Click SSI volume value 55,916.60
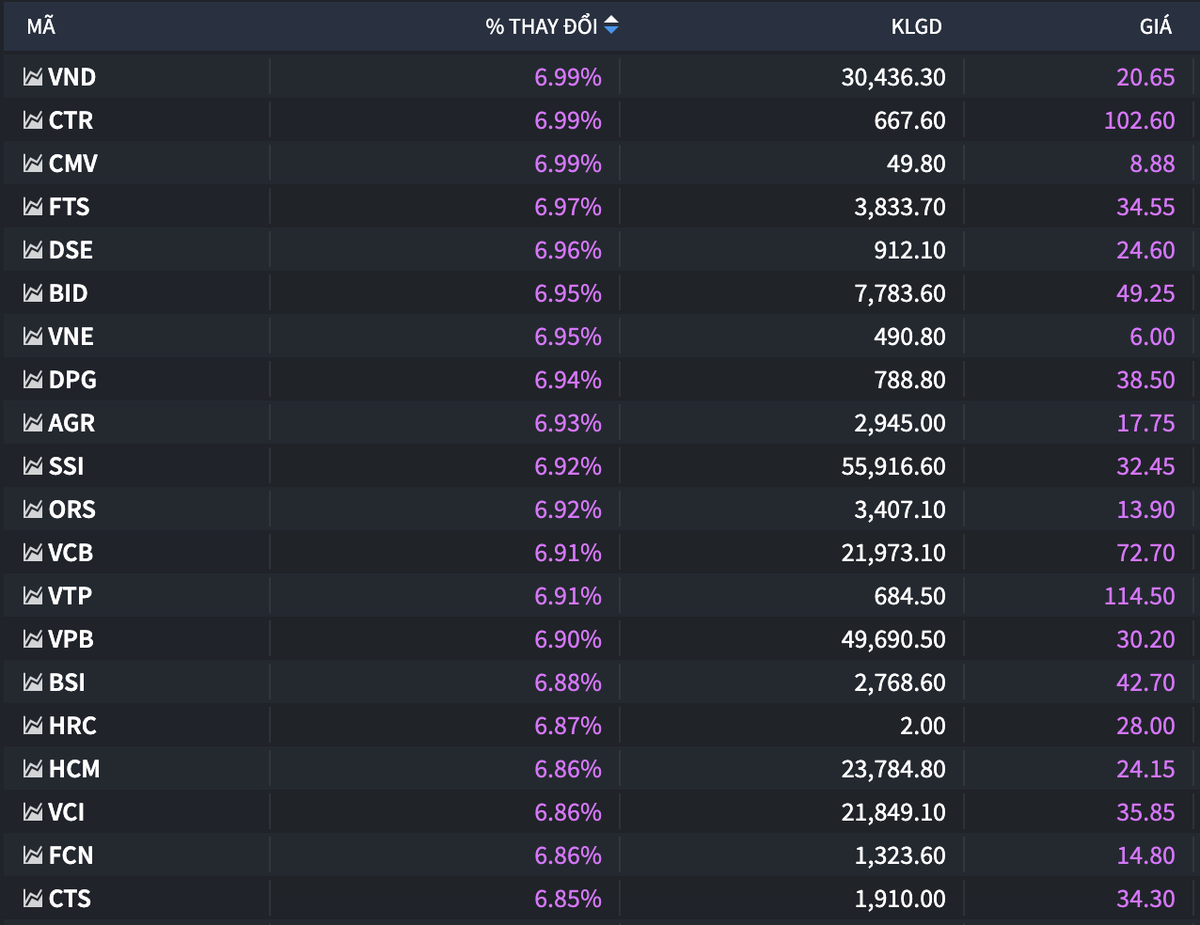This screenshot has height=925, width=1200. [893, 466]
